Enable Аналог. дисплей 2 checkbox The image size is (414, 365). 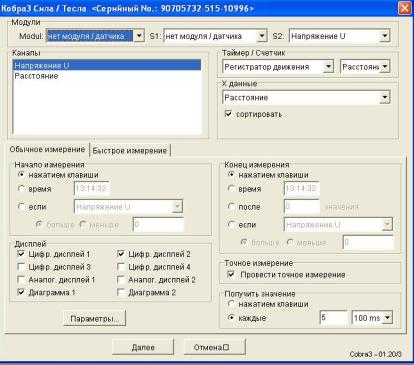[x=121, y=279]
